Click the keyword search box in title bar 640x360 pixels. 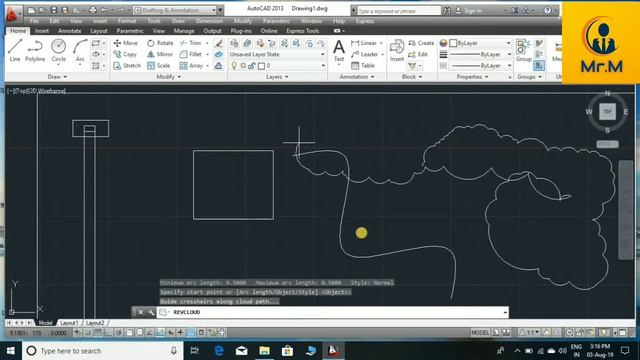pyautogui.click(x=398, y=11)
